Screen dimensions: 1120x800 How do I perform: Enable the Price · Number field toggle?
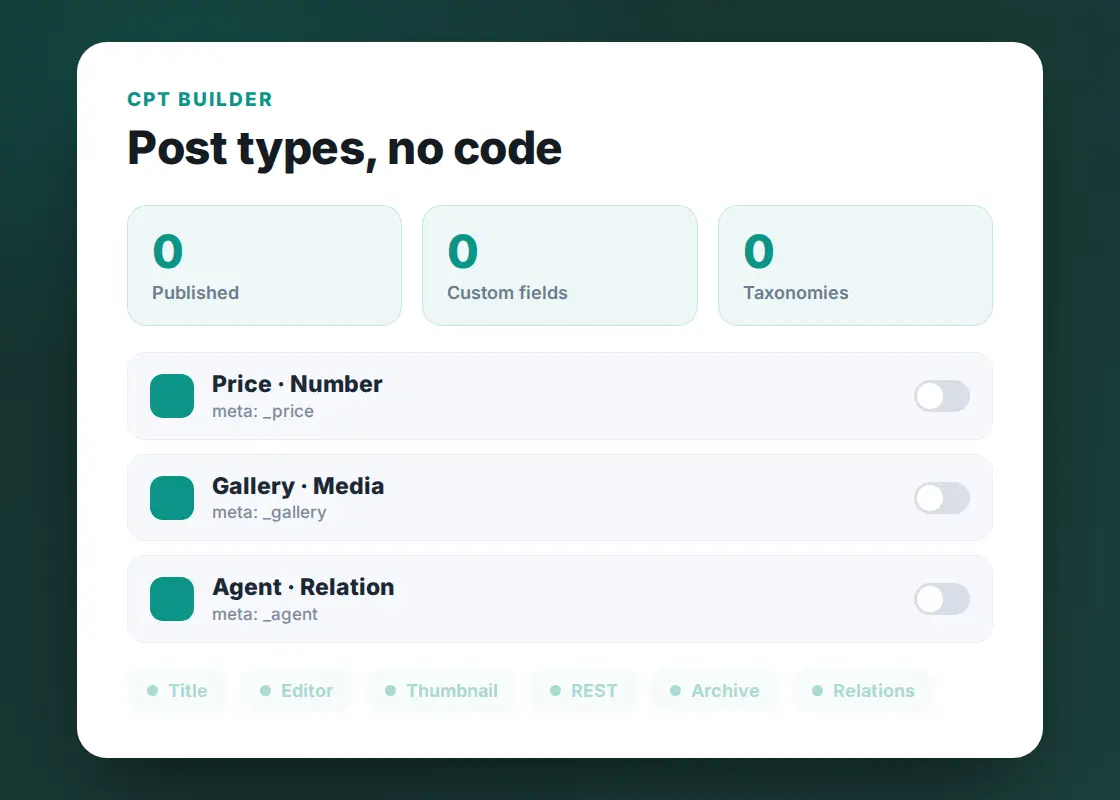tap(942, 396)
